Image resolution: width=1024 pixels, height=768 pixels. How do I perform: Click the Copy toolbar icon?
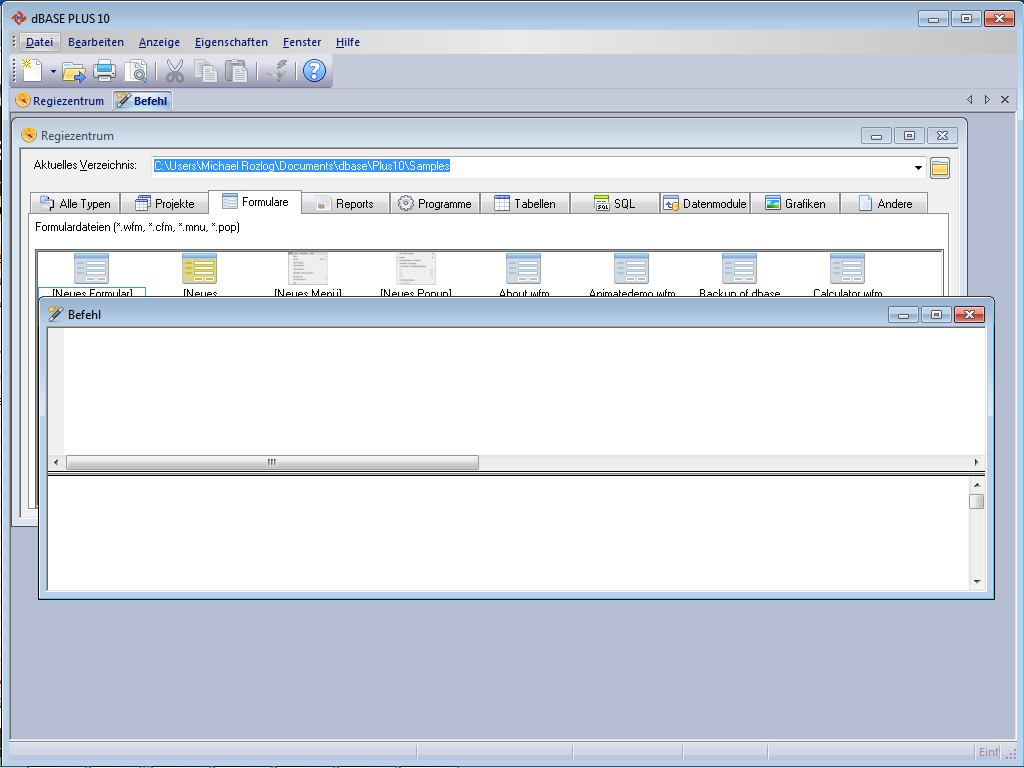tap(206, 71)
